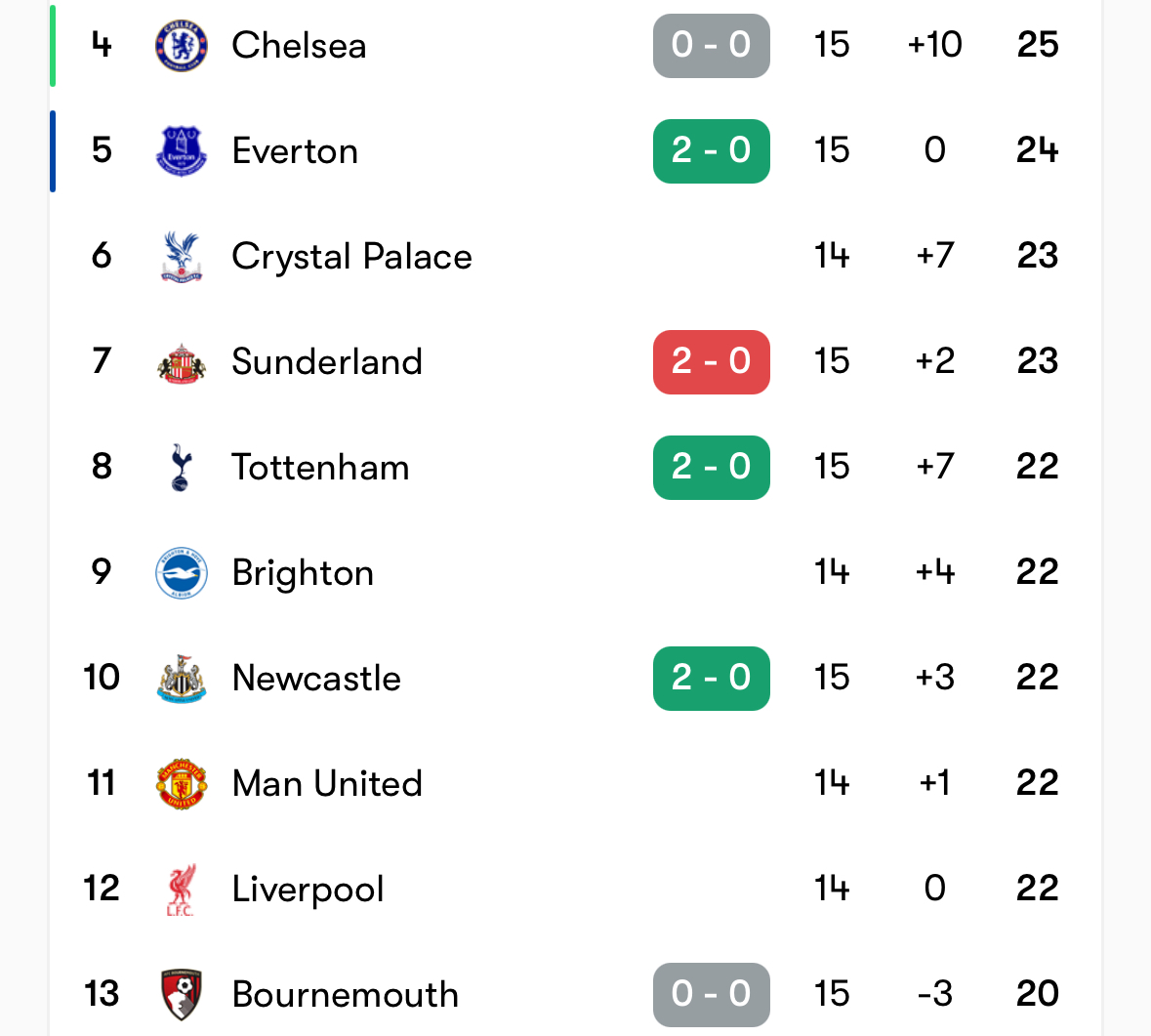1151x1036 pixels.
Task: Open Chelsea's 0 - 0 live score badge
Action: [x=711, y=45]
